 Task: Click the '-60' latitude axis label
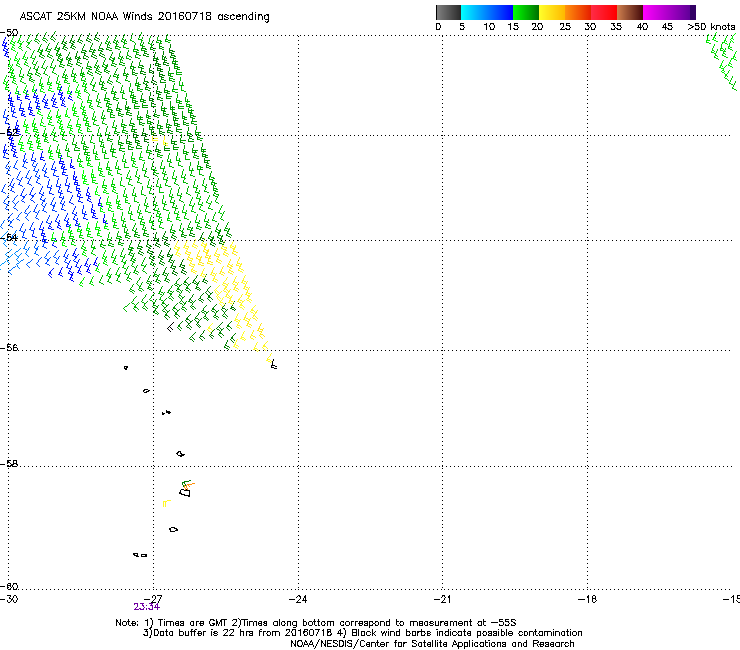coord(9,587)
